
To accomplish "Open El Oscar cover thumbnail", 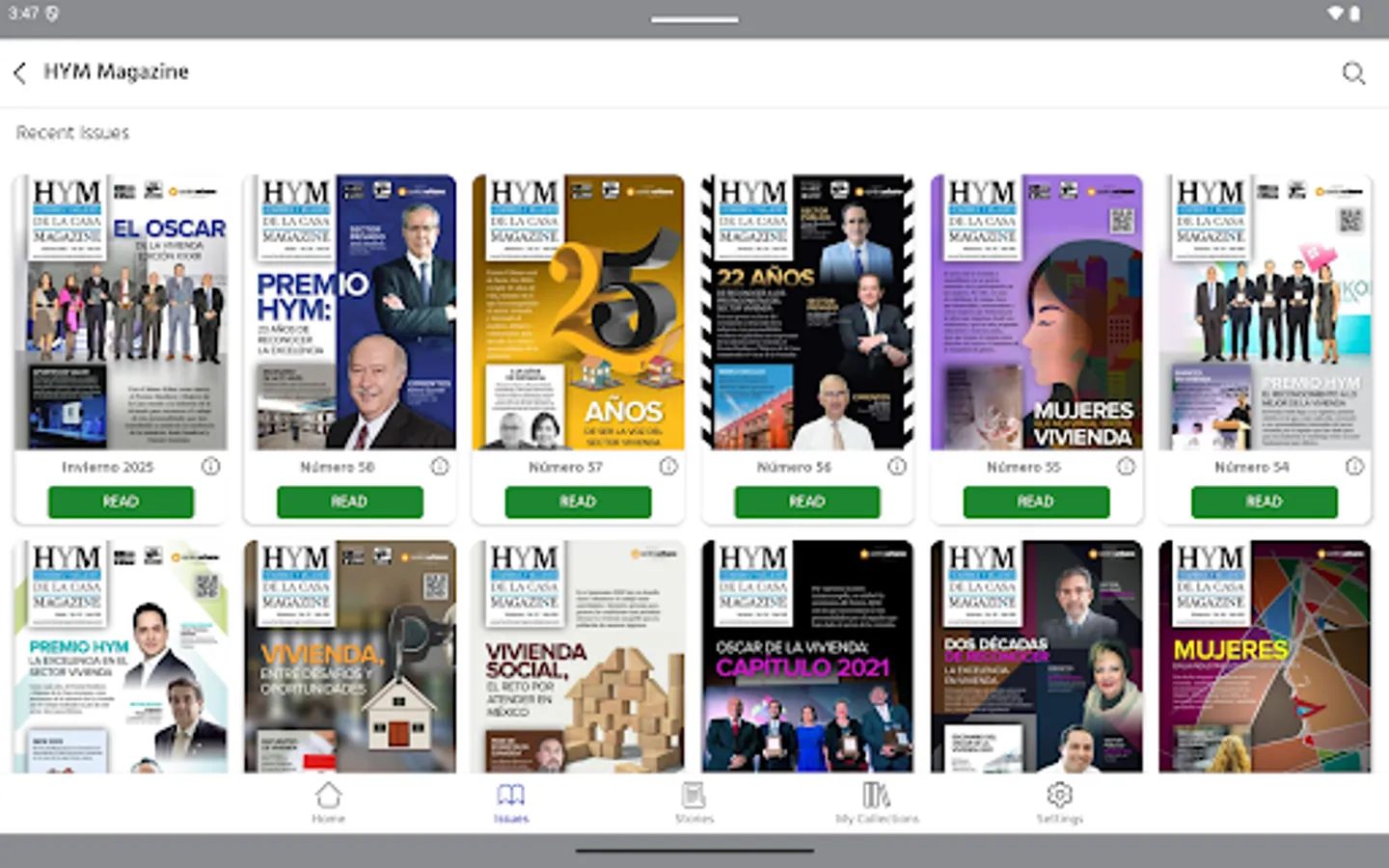I will pyautogui.click(x=121, y=312).
